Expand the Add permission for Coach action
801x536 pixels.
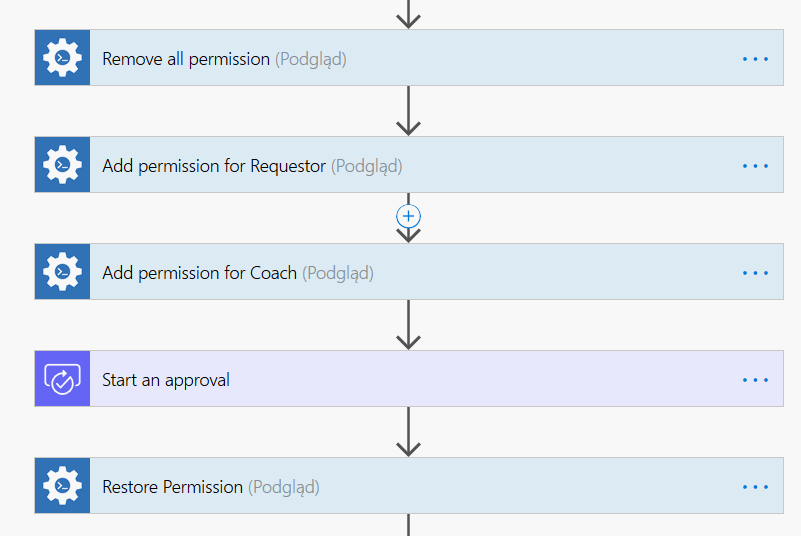pyautogui.click(x=199, y=273)
